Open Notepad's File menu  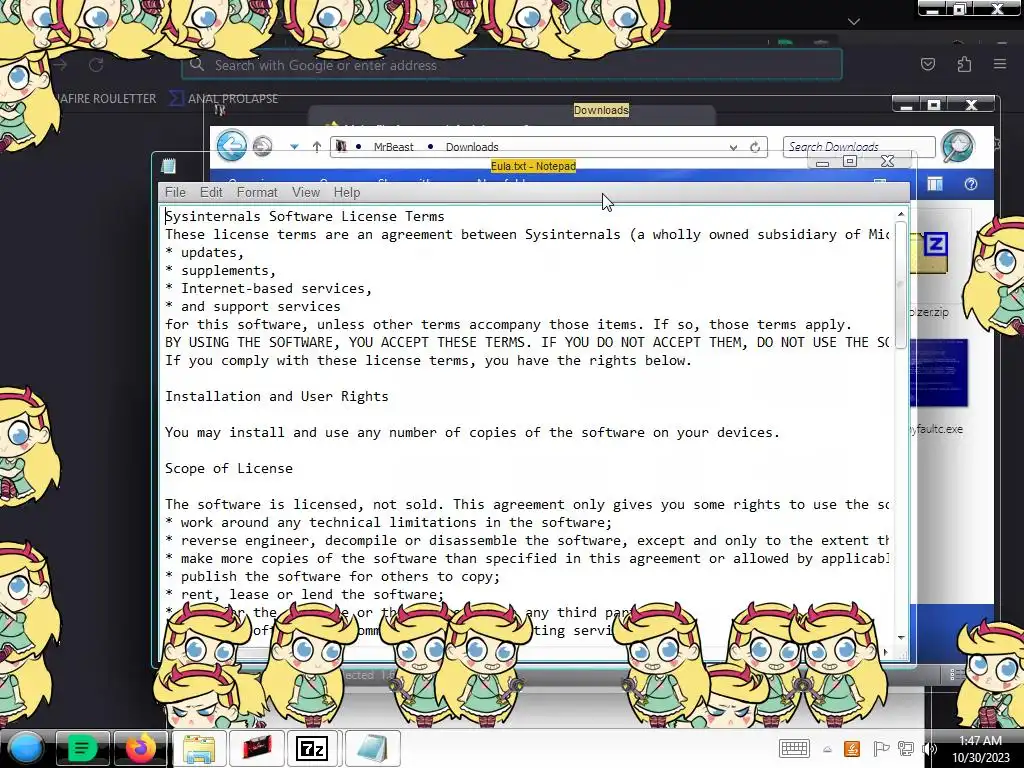175,192
